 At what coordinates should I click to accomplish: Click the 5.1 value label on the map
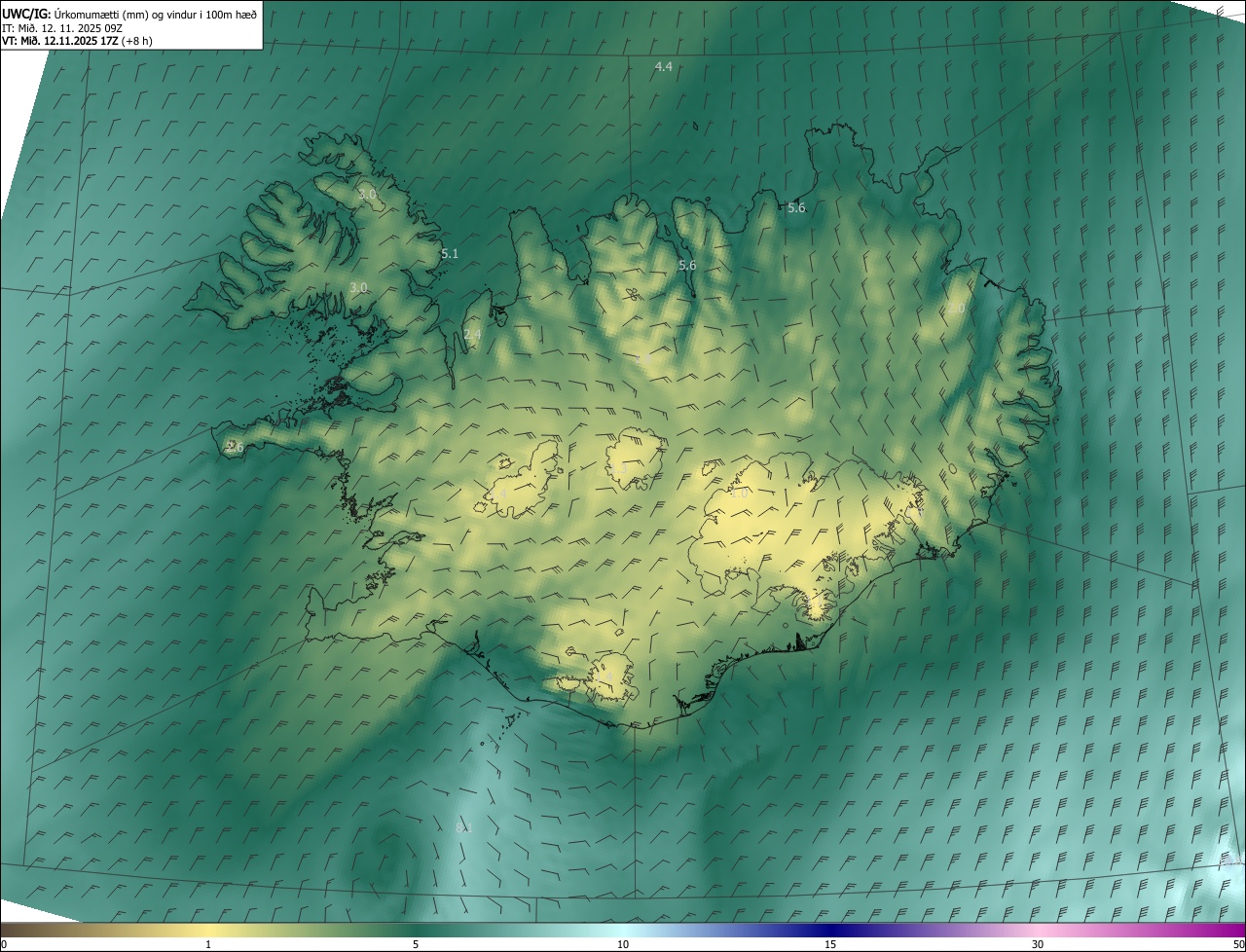(x=450, y=253)
